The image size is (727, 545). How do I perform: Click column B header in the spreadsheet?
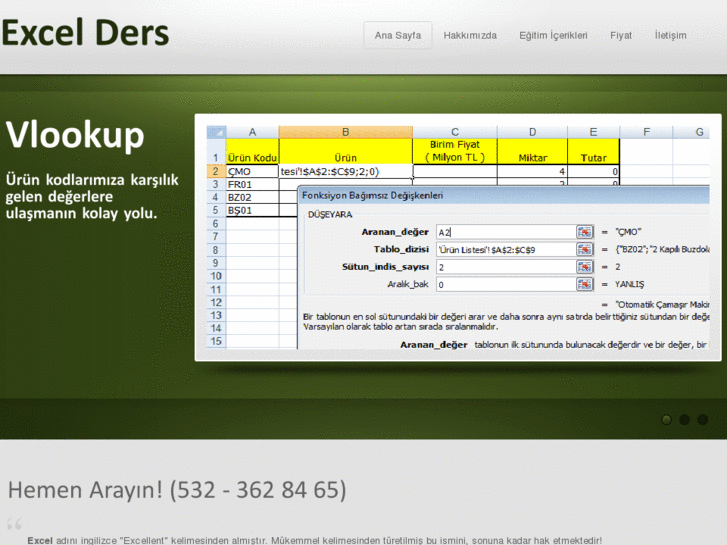346,132
